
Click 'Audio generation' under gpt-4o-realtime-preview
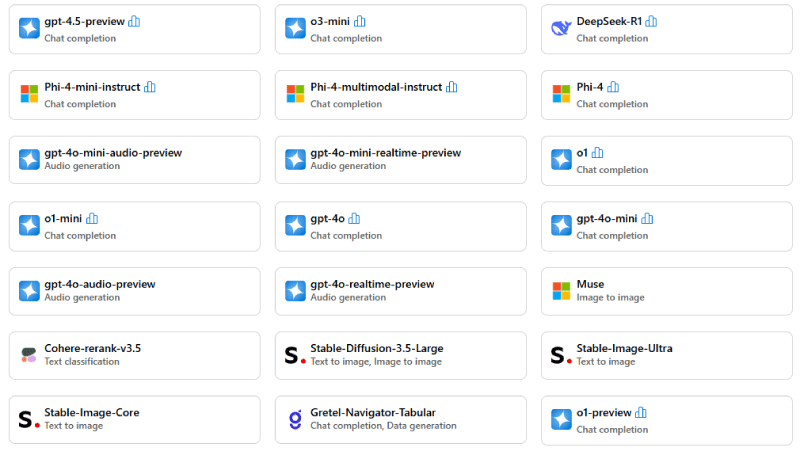(x=348, y=297)
